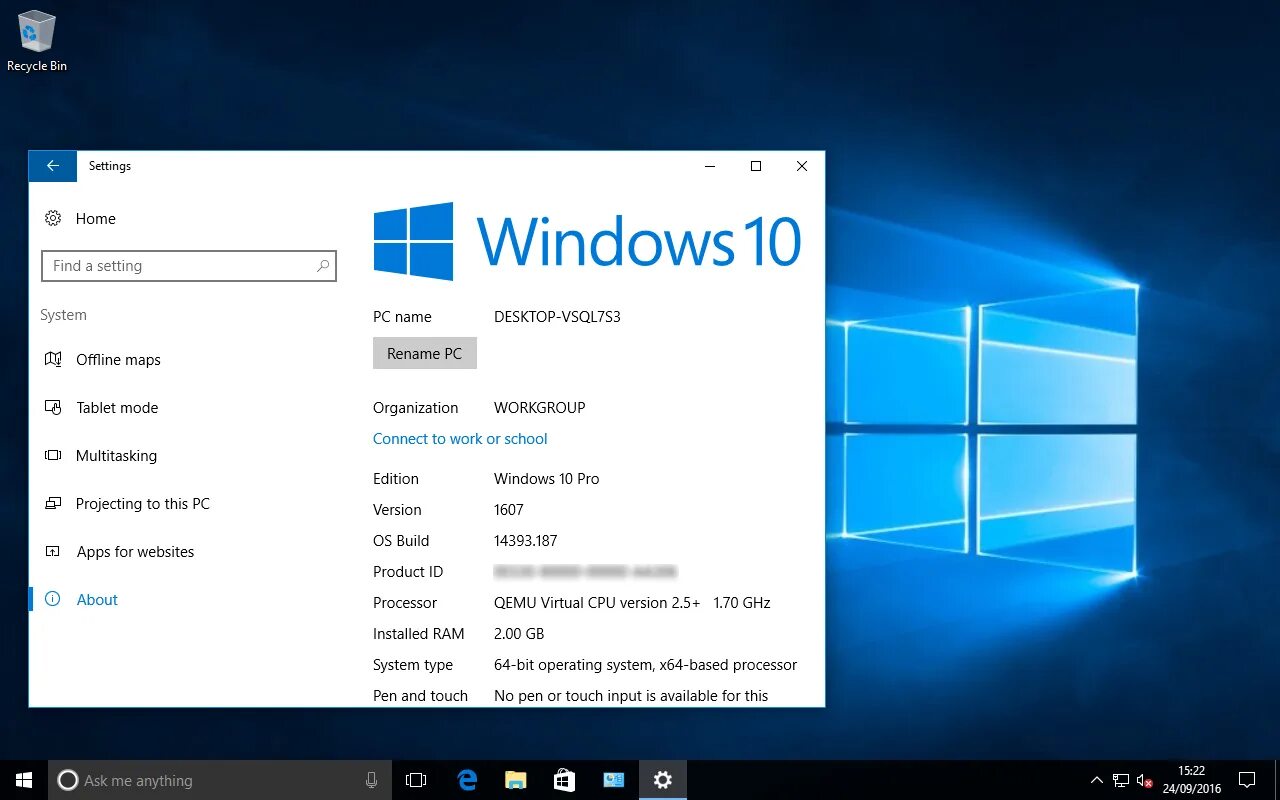The height and width of the screenshot is (800, 1280).
Task: Select the WORKGROUP organization value
Action: coord(540,407)
